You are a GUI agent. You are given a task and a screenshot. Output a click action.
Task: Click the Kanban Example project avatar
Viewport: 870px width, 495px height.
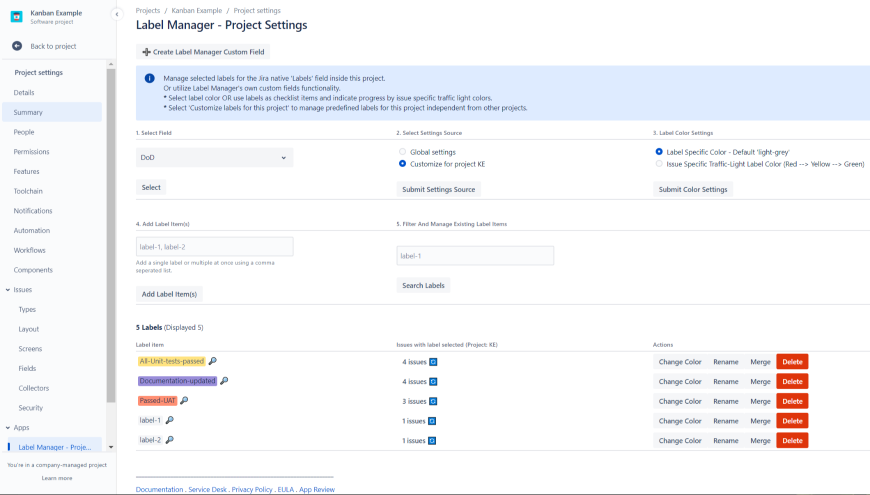[x=17, y=16]
